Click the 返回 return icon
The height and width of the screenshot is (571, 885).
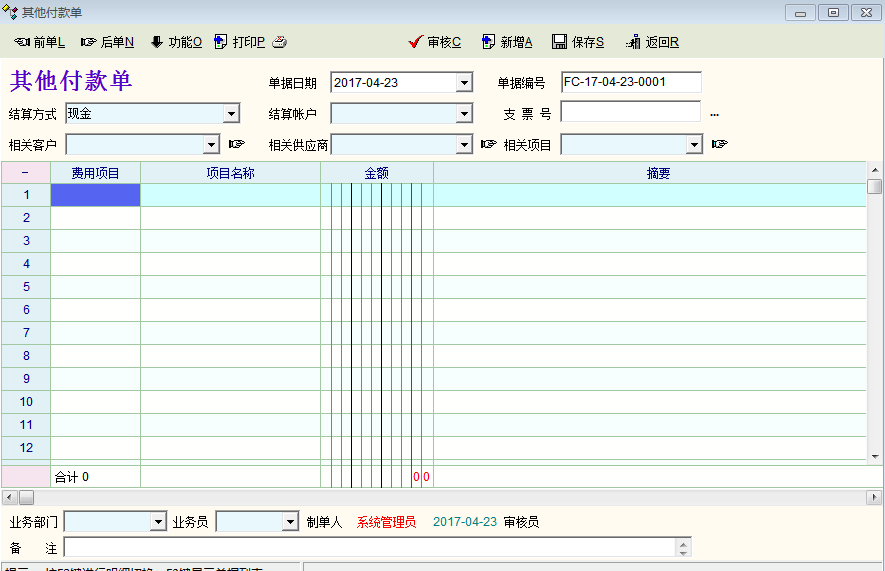pyautogui.click(x=633, y=42)
